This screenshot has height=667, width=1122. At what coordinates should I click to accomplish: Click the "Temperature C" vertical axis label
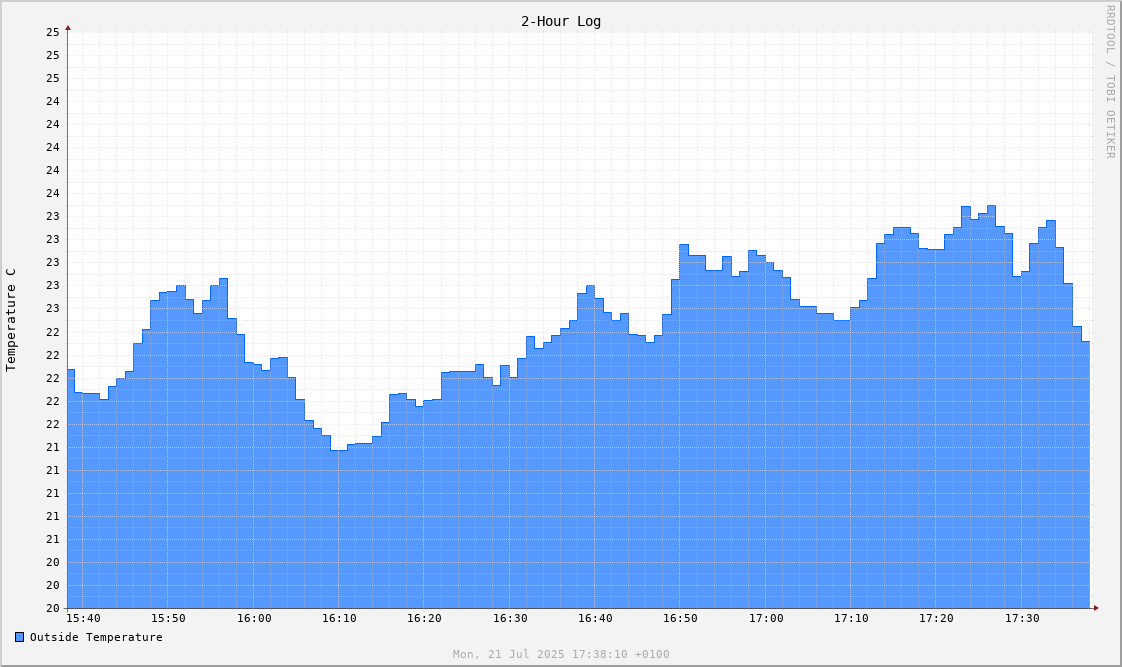tap(11, 320)
